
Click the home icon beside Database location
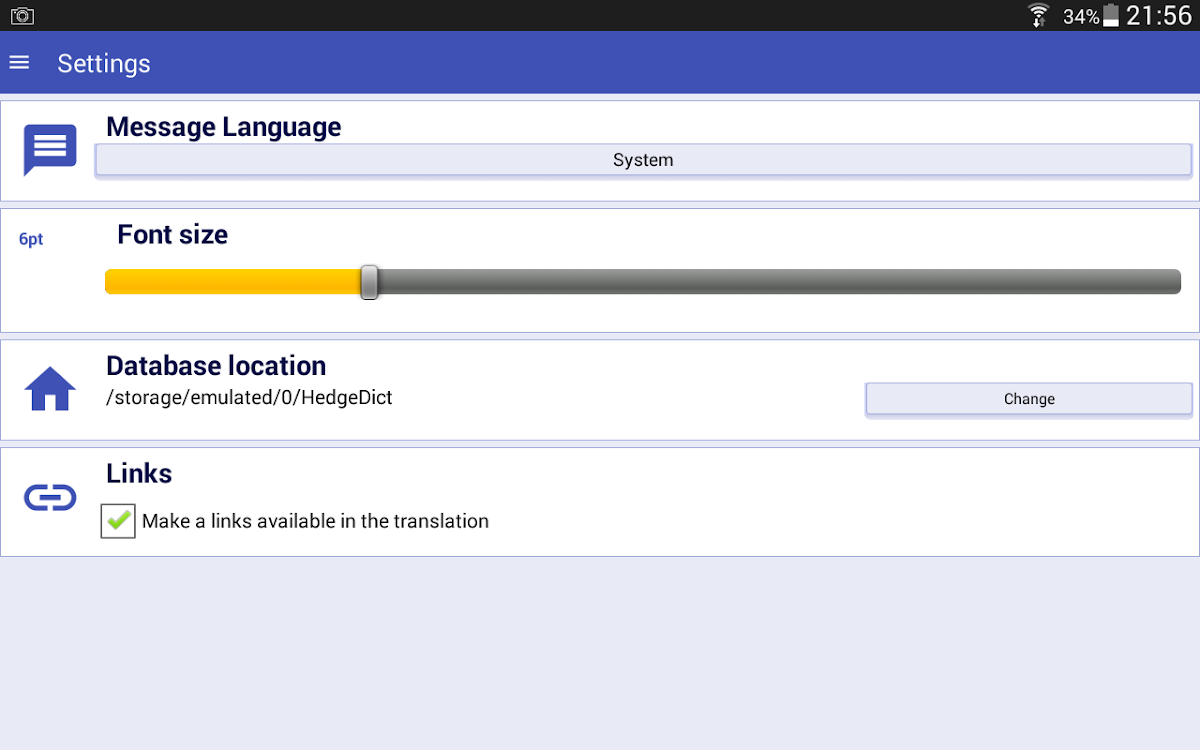coord(50,389)
